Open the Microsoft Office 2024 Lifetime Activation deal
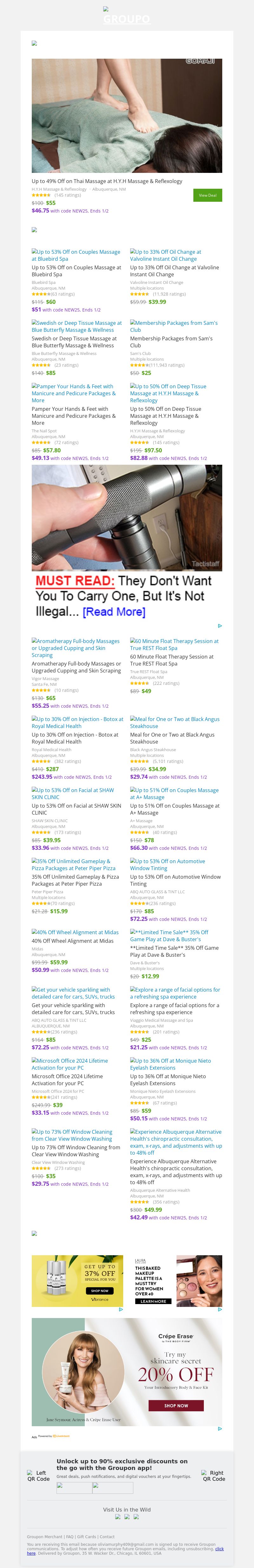 tap(70, 1064)
